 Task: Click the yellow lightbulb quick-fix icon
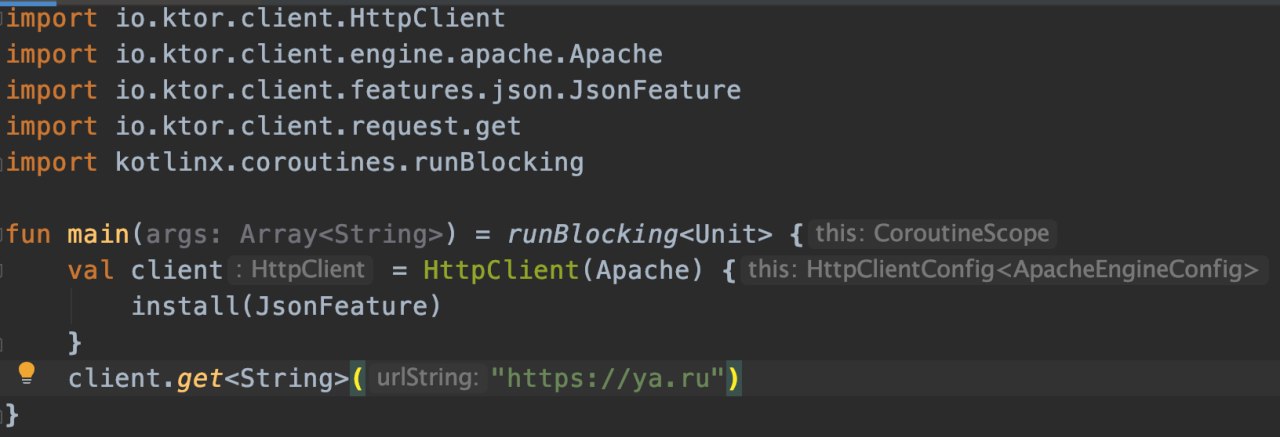[27, 374]
